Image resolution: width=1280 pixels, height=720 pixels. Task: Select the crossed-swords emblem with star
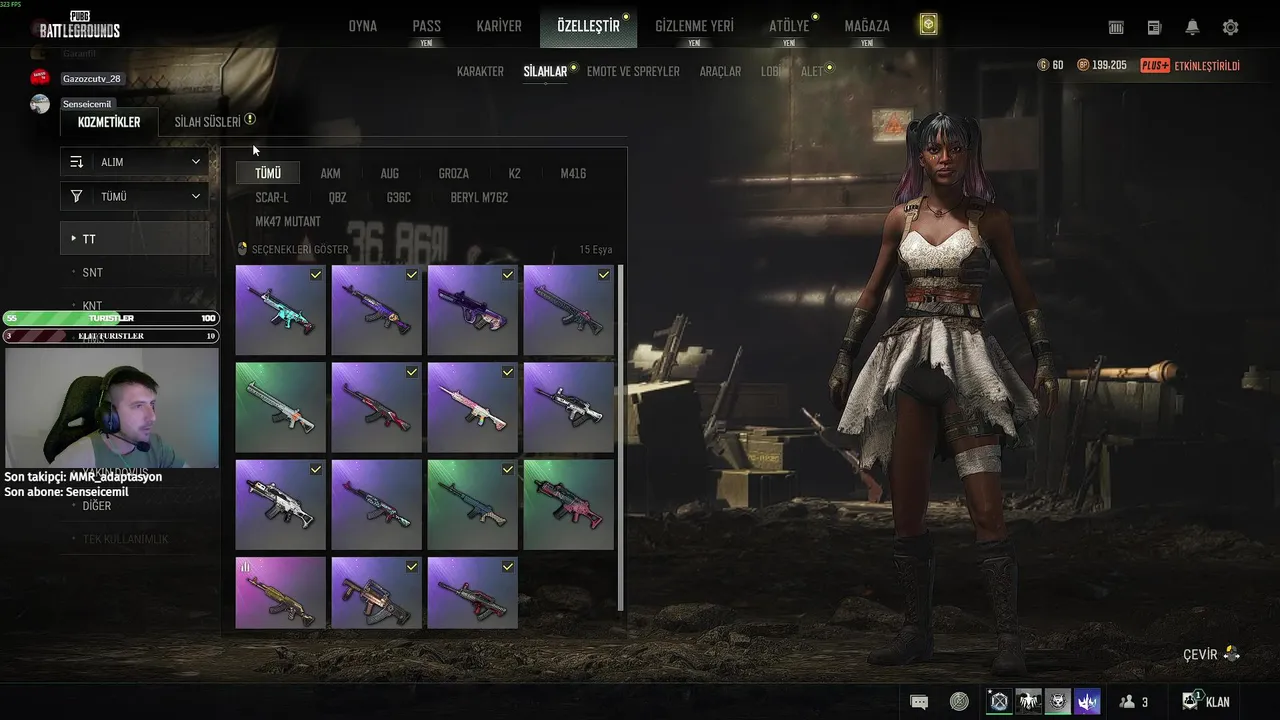tap(999, 702)
